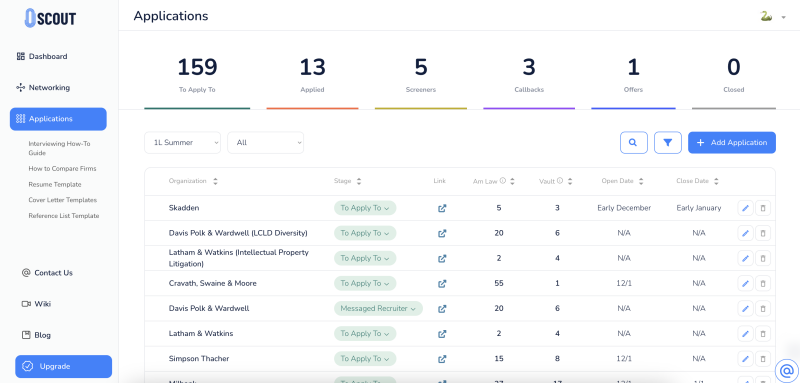Click the Add Application button
The width and height of the screenshot is (800, 383).
coord(732,143)
